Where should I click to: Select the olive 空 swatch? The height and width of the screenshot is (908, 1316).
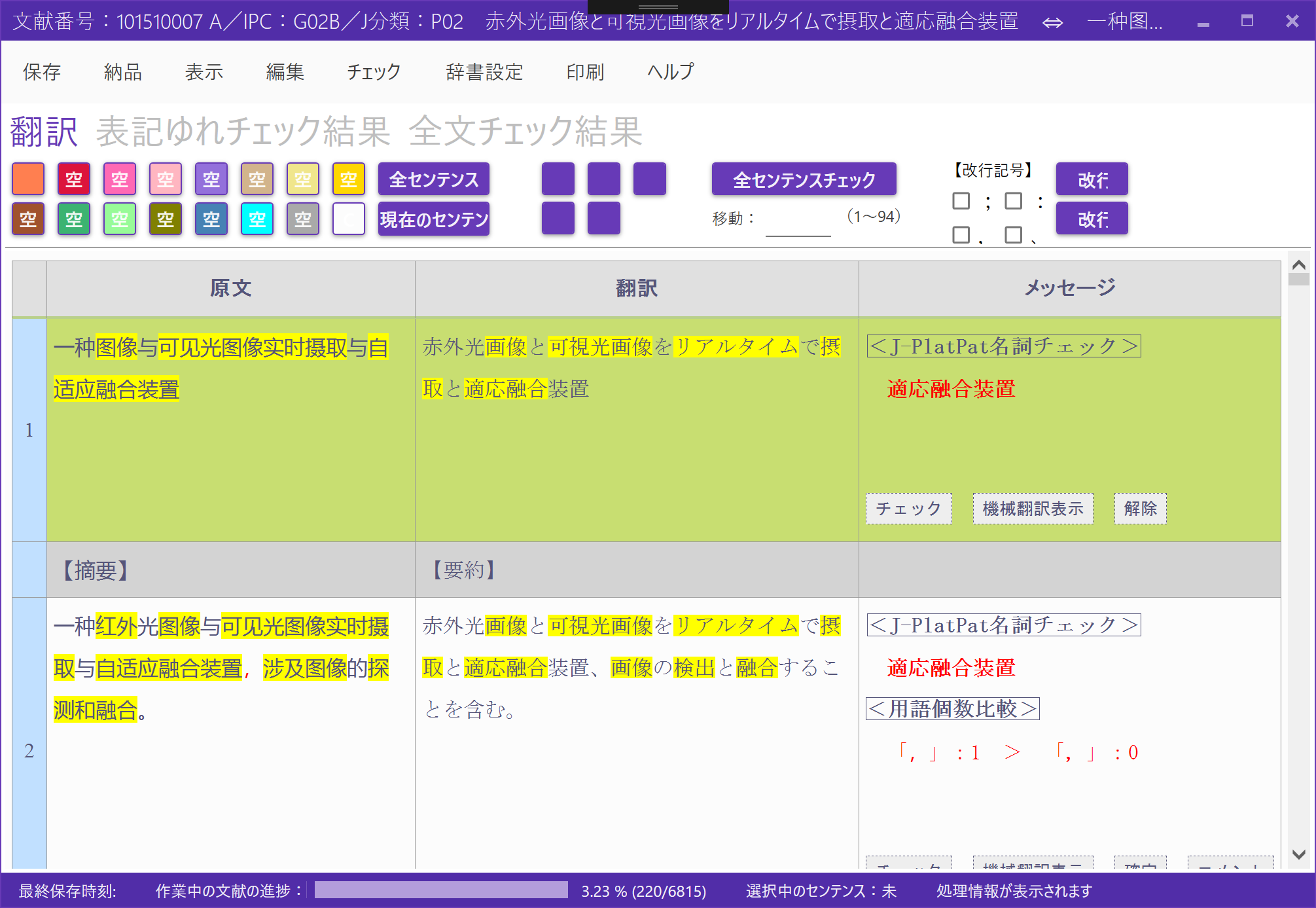click(x=166, y=219)
